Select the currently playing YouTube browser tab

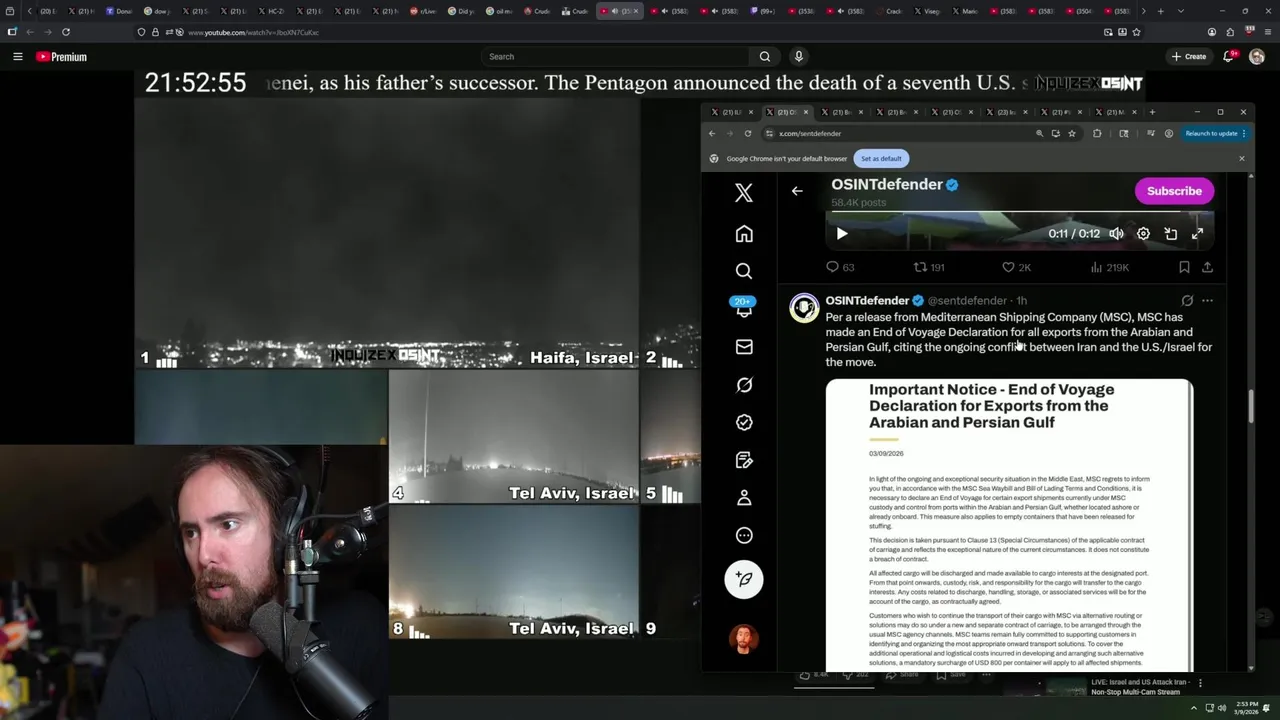pyautogui.click(x=618, y=11)
